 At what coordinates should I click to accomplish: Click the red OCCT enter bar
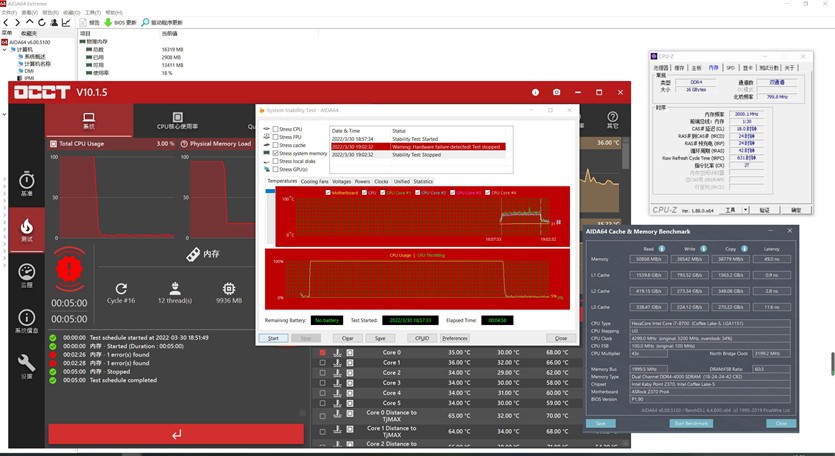tap(176, 434)
